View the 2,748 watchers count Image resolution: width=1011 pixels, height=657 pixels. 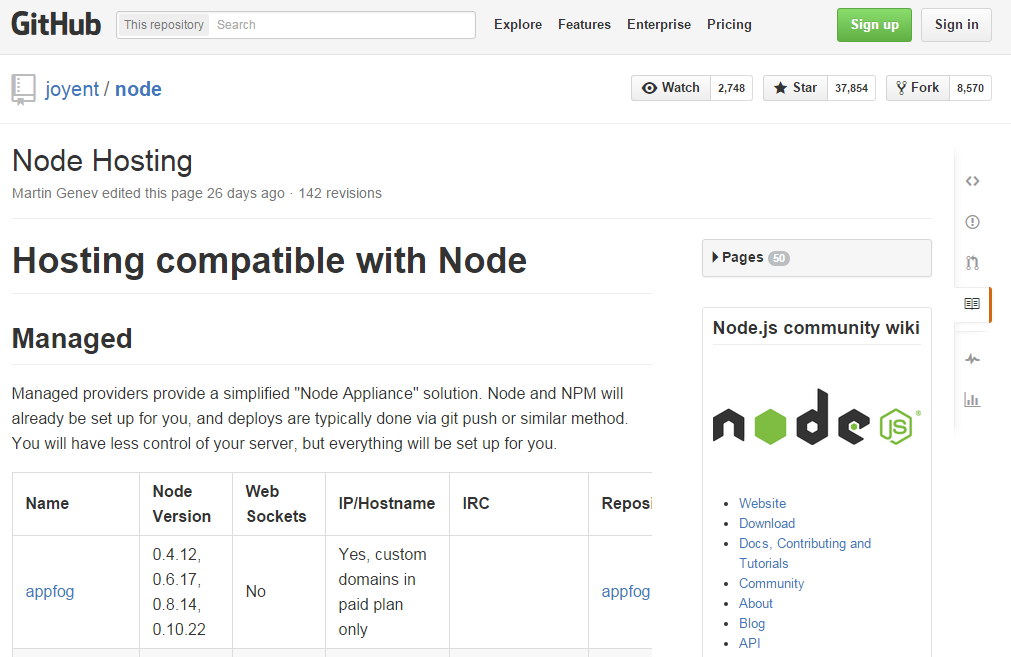731,88
